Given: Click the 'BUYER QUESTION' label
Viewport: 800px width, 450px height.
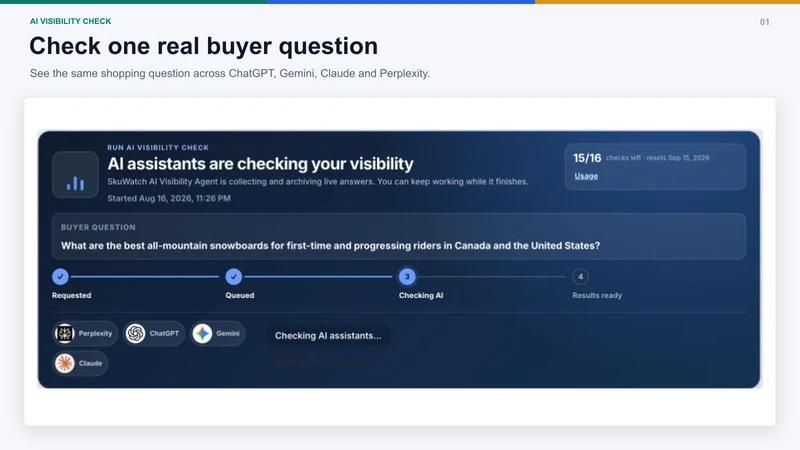Looking at the screenshot, I should point(98,228).
